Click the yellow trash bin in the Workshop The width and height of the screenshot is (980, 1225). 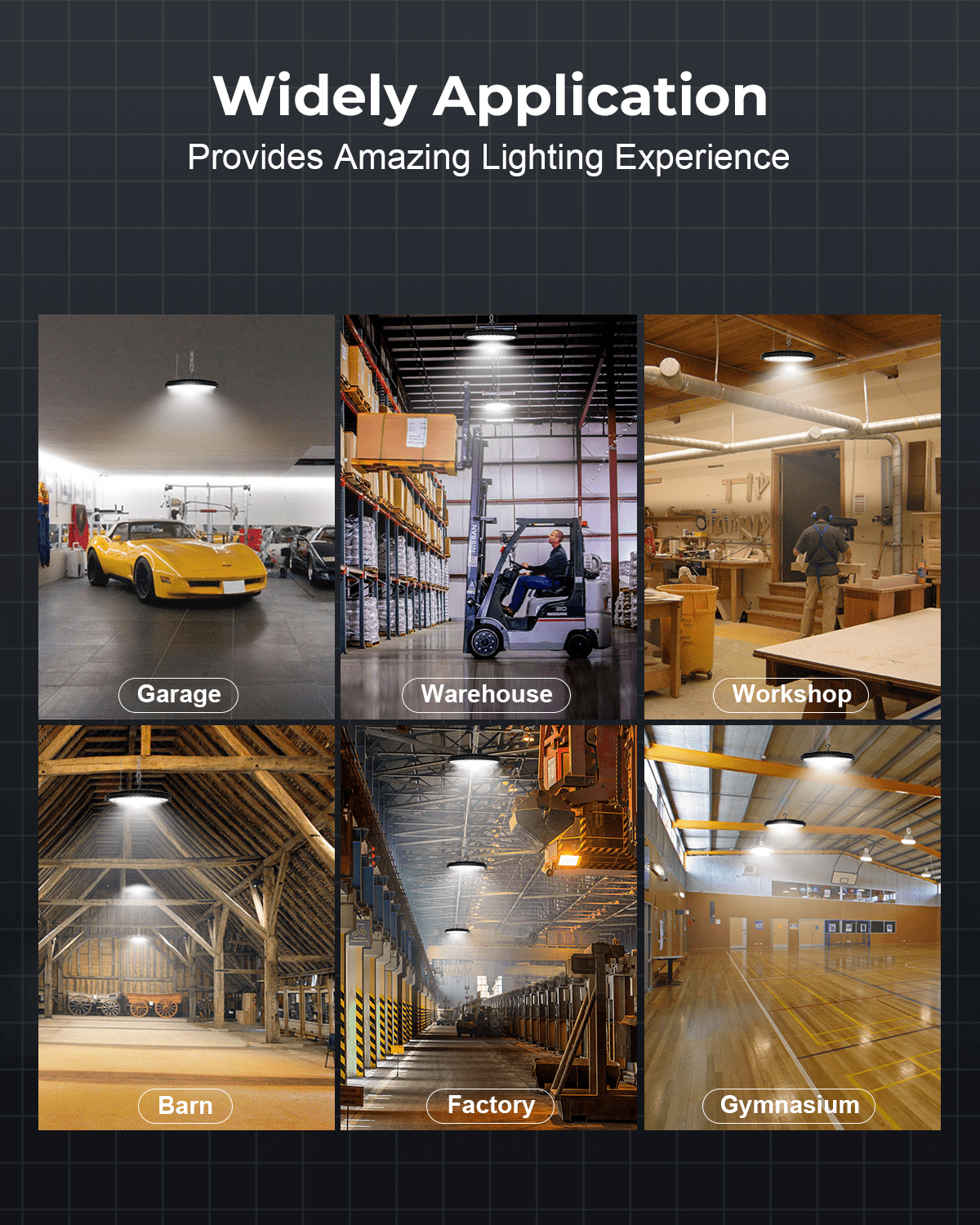(688, 631)
